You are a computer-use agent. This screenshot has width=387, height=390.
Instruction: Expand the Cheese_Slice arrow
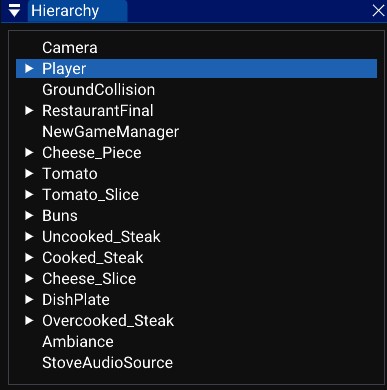point(29,279)
